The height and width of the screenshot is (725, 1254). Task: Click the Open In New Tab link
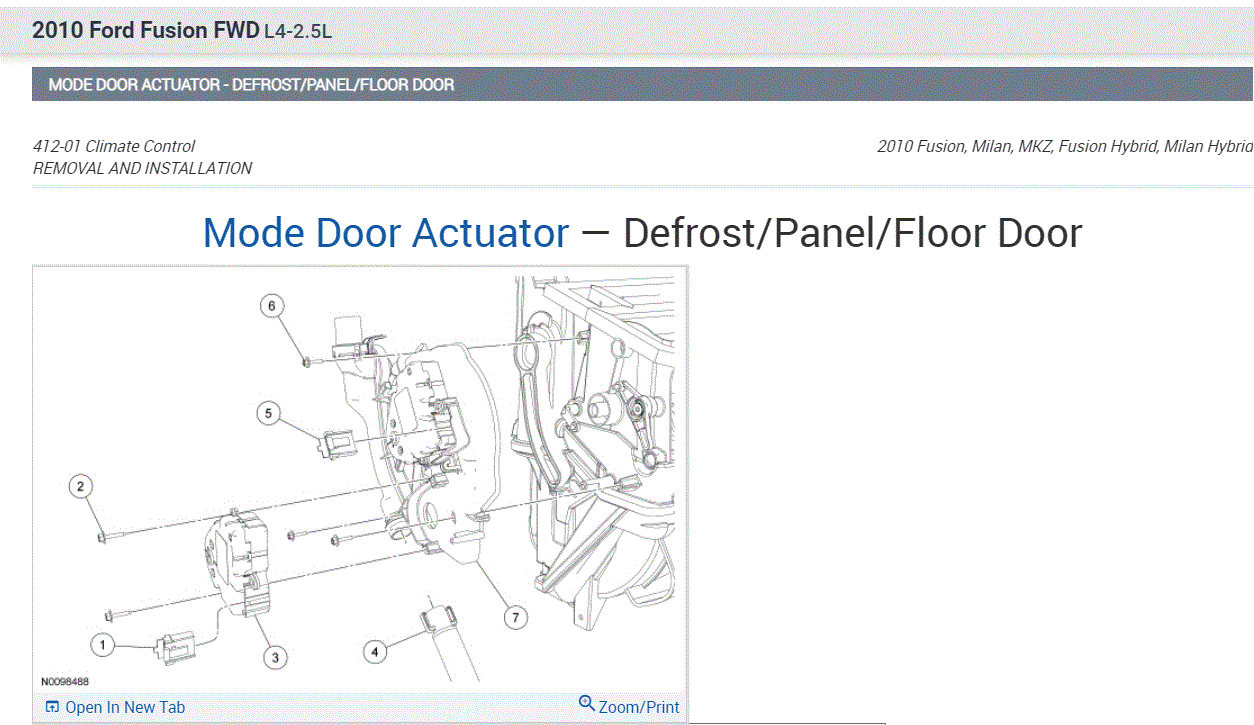(125, 707)
